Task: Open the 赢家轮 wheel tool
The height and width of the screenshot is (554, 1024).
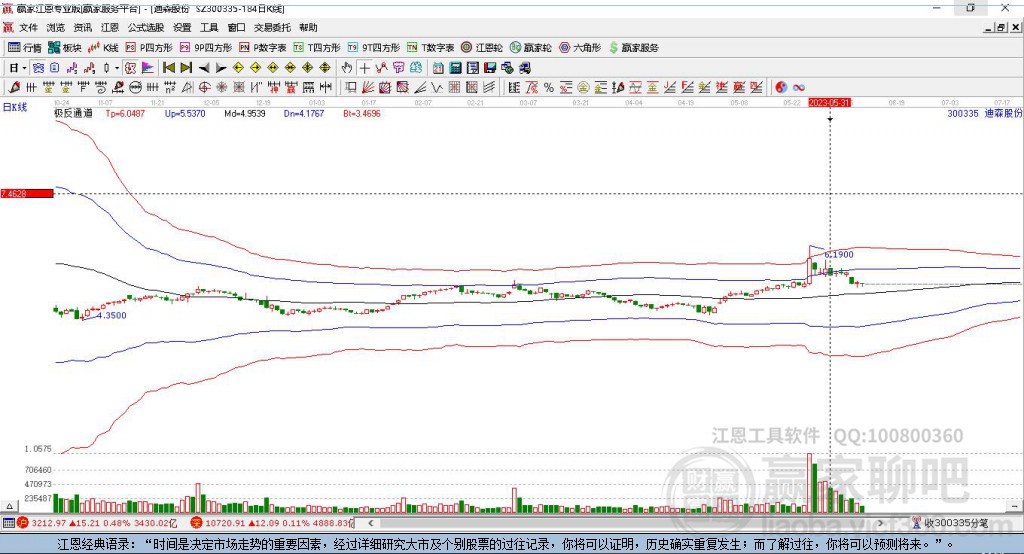Action: 530,48
